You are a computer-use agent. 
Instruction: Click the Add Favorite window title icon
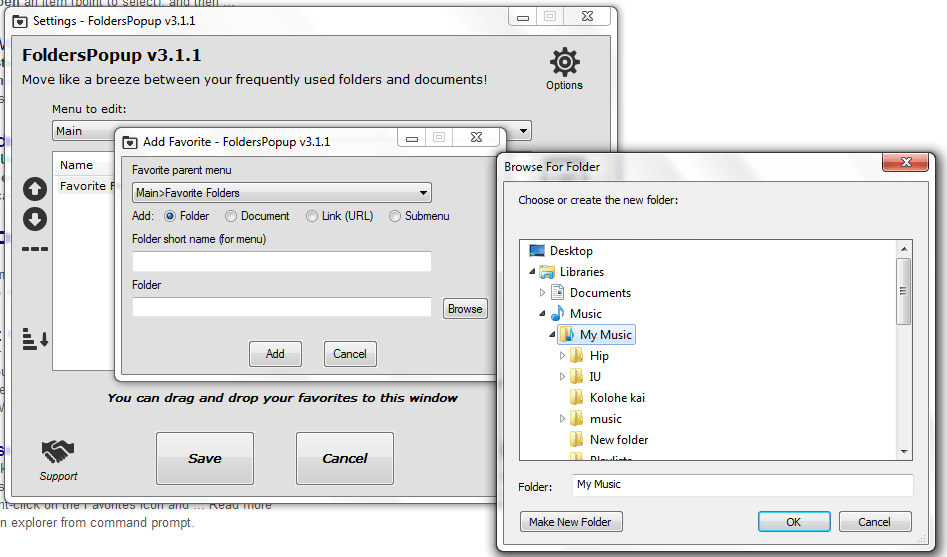pos(130,143)
